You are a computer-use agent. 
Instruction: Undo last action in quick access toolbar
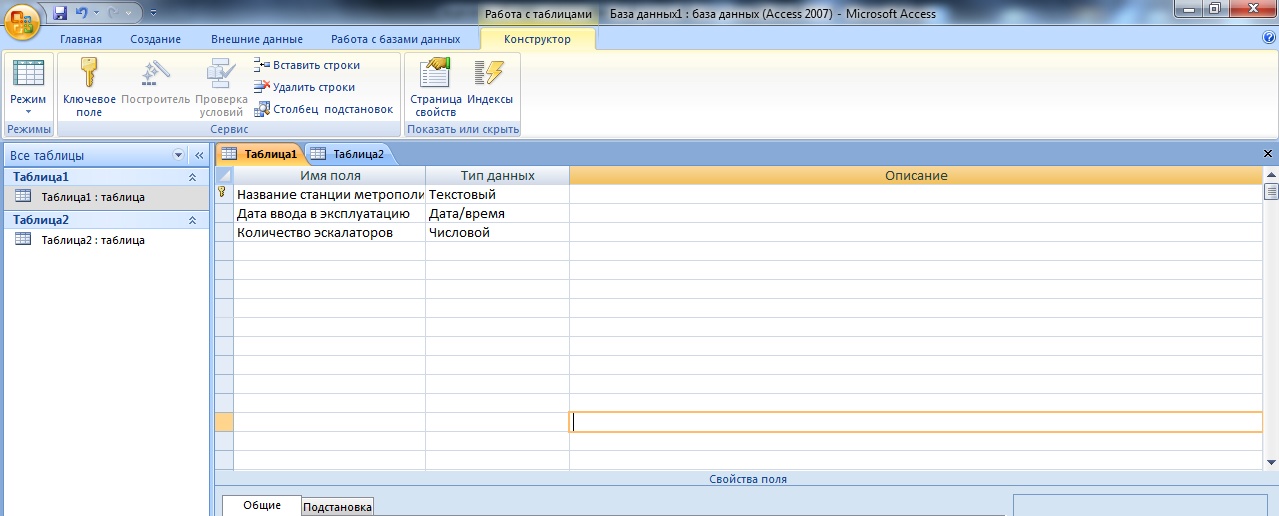(x=82, y=14)
